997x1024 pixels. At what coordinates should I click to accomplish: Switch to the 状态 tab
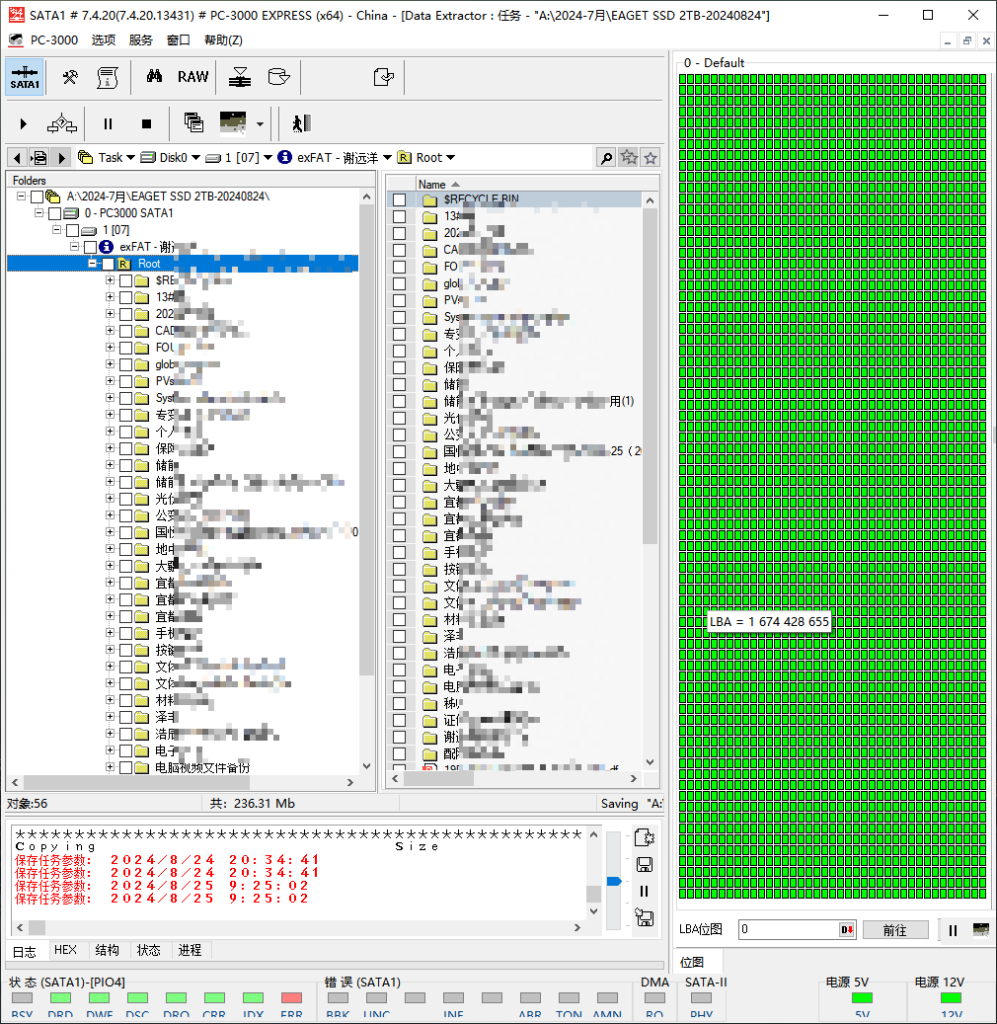pos(148,950)
